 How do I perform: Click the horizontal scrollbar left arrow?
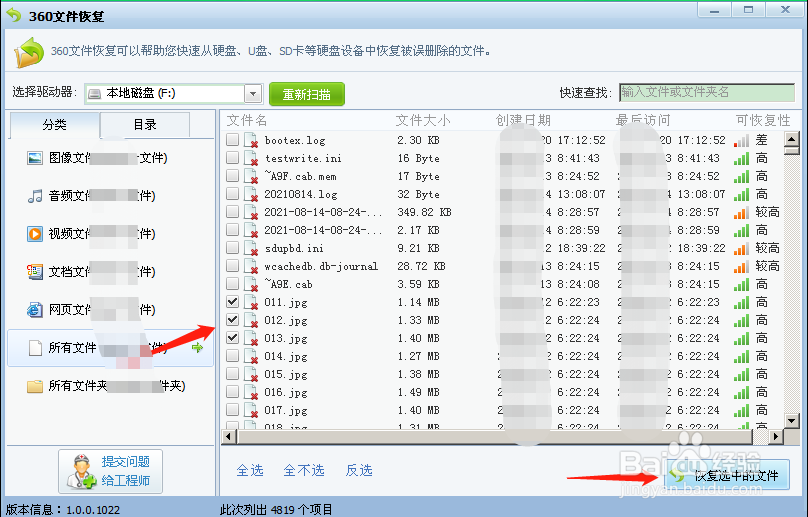coord(229,437)
